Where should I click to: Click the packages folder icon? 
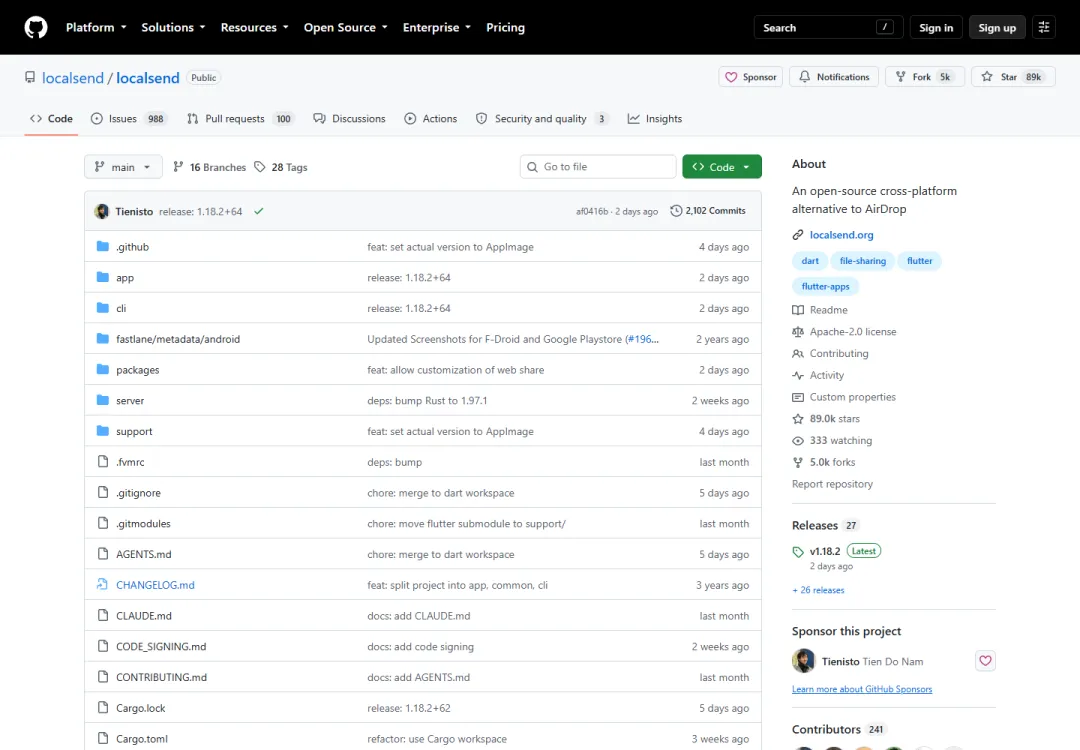click(103, 370)
